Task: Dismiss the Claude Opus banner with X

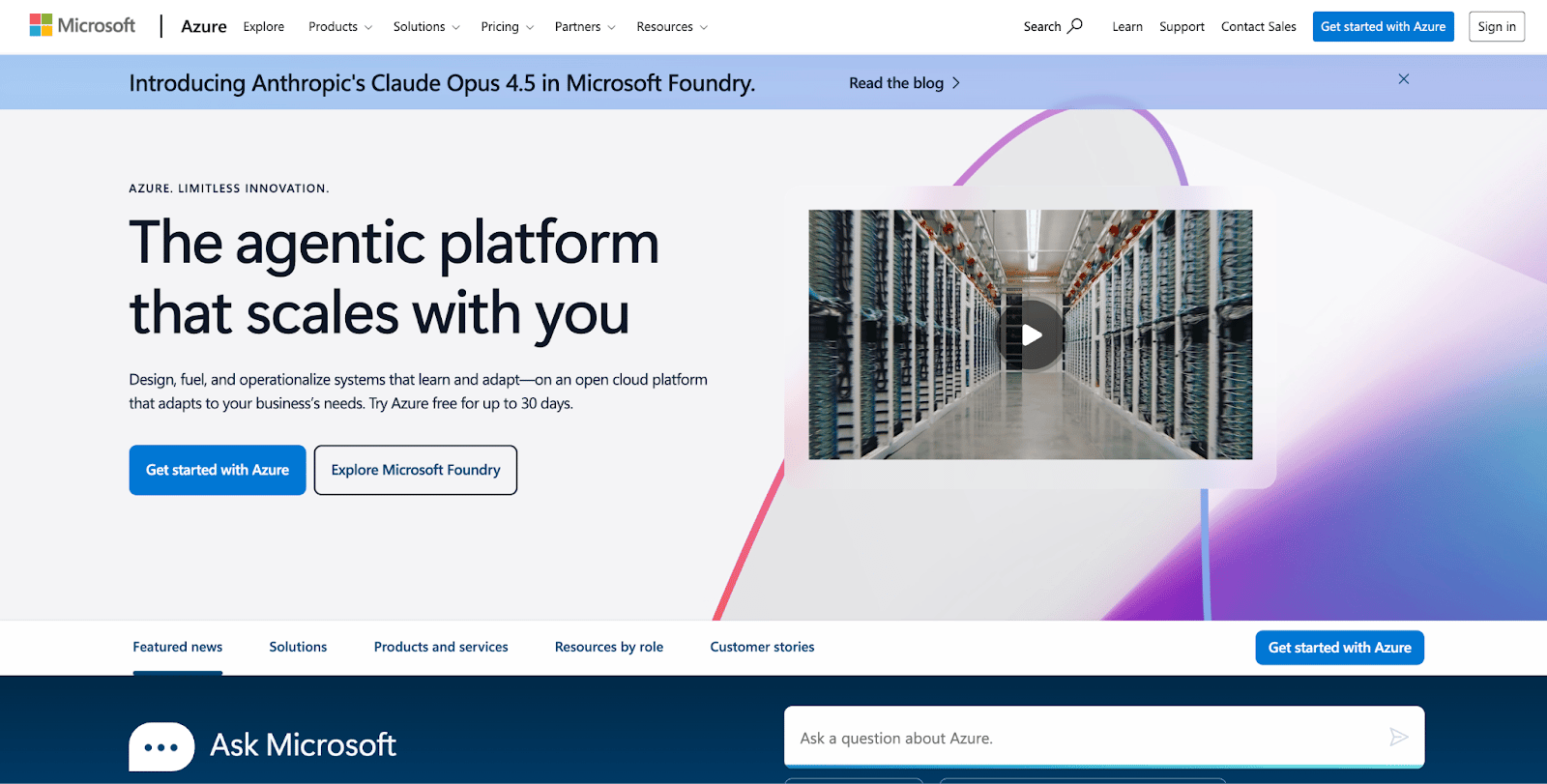Action: tap(1404, 79)
